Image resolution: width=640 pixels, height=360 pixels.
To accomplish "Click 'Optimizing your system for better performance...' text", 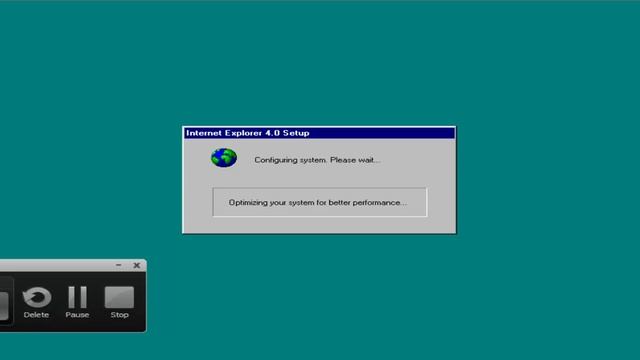I will point(318,202).
